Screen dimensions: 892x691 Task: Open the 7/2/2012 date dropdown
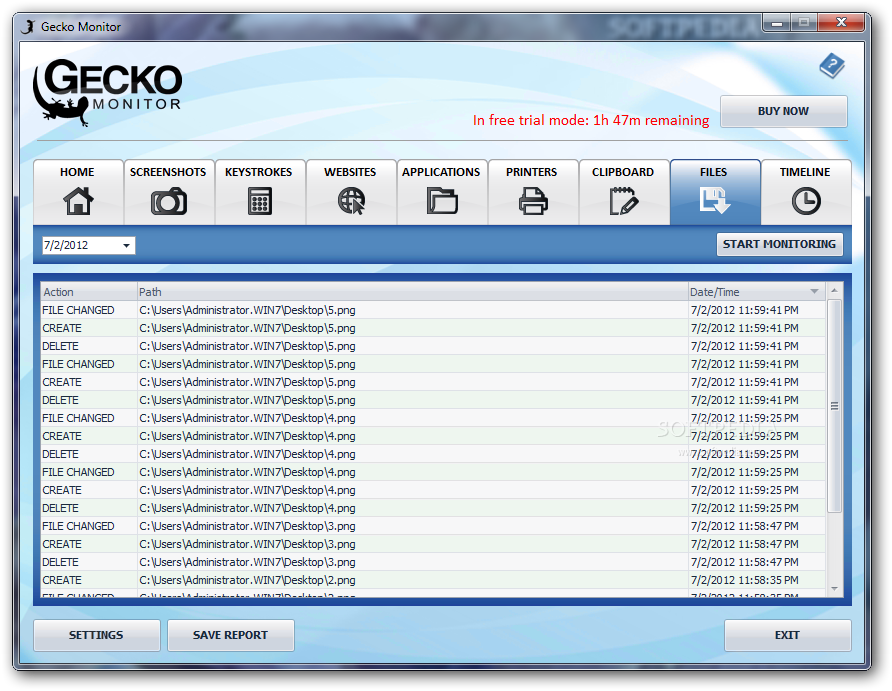tap(126, 246)
